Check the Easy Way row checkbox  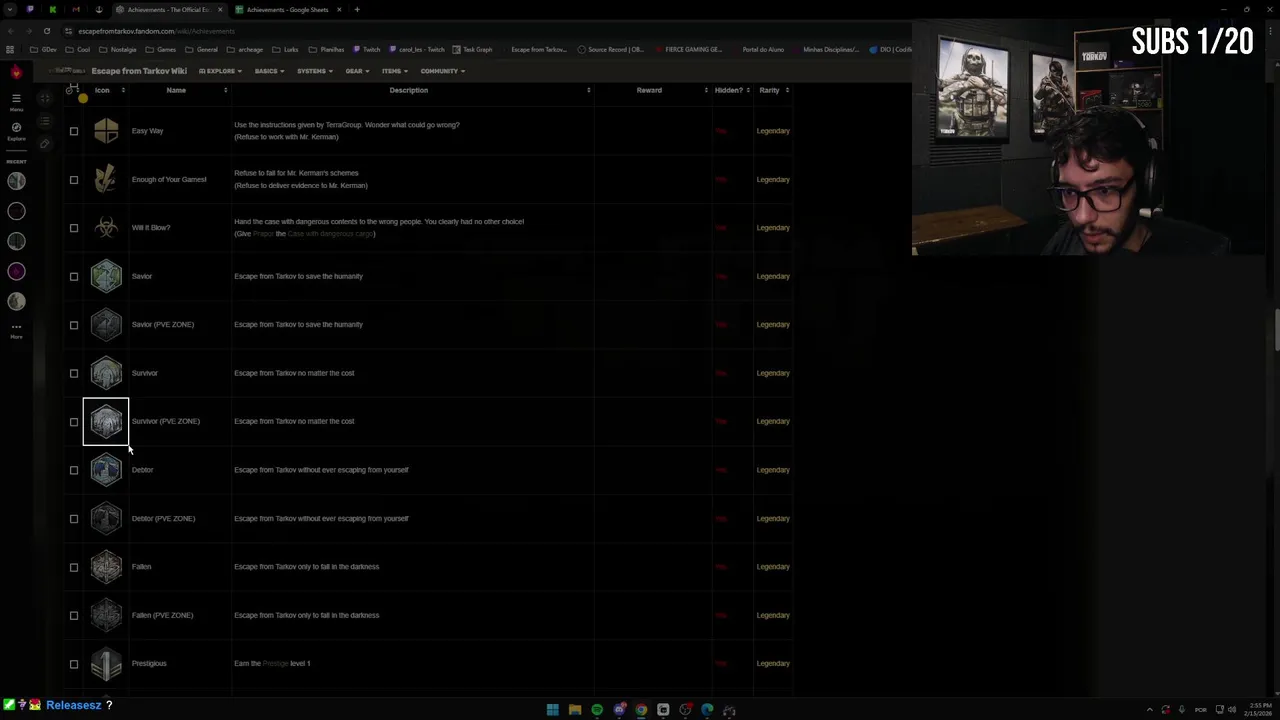(x=74, y=131)
